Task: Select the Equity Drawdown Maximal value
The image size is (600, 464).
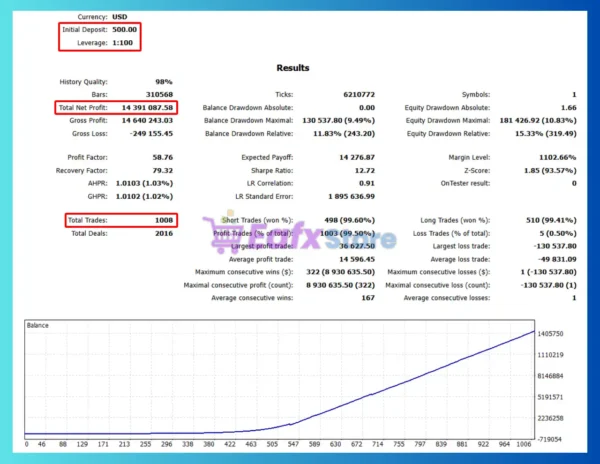Action: click(x=538, y=120)
